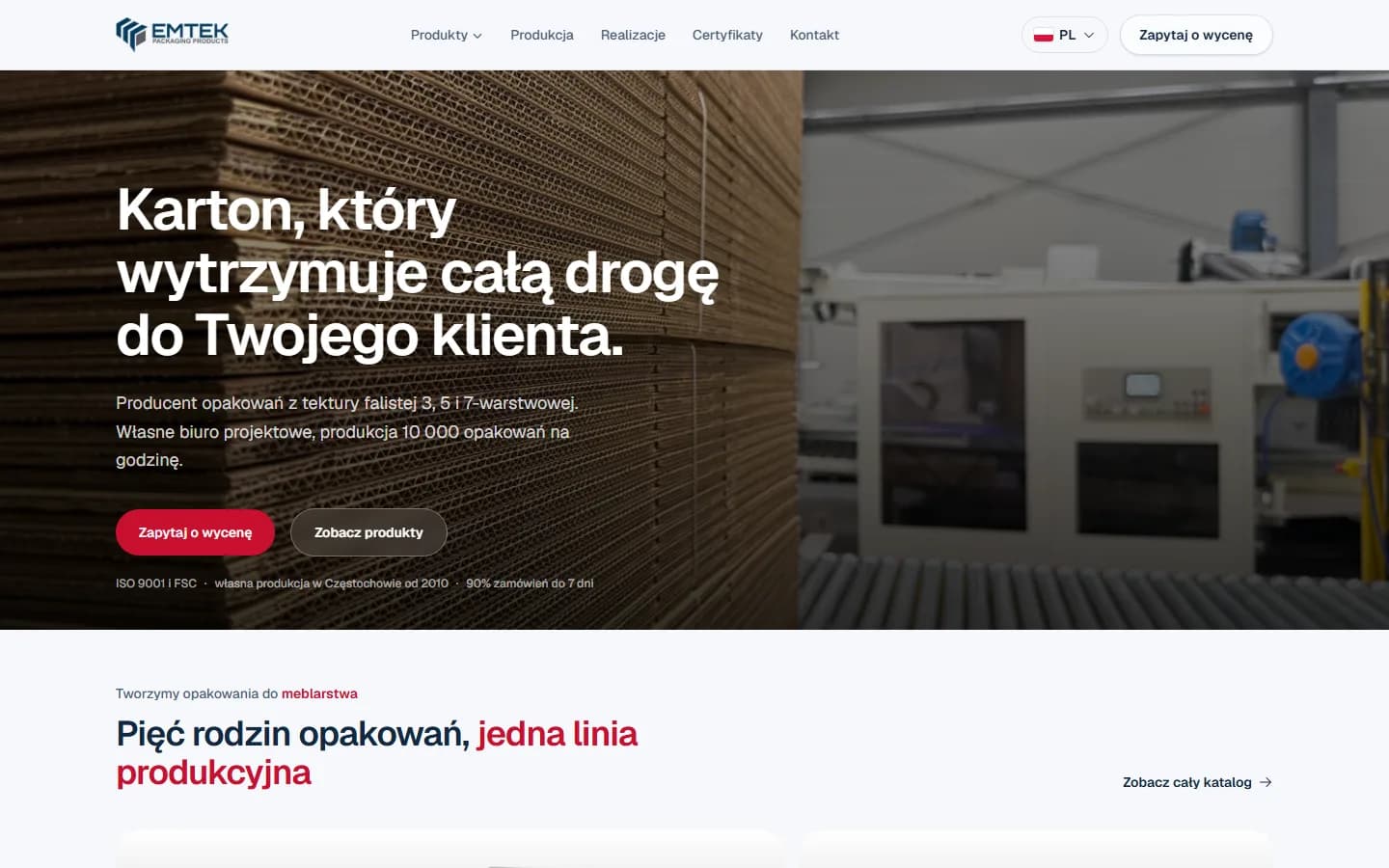Click the Polish flag icon

(x=1043, y=35)
